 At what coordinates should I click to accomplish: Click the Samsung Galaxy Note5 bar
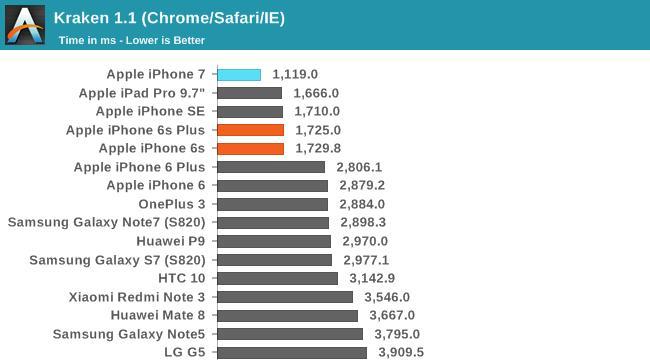click(290, 334)
